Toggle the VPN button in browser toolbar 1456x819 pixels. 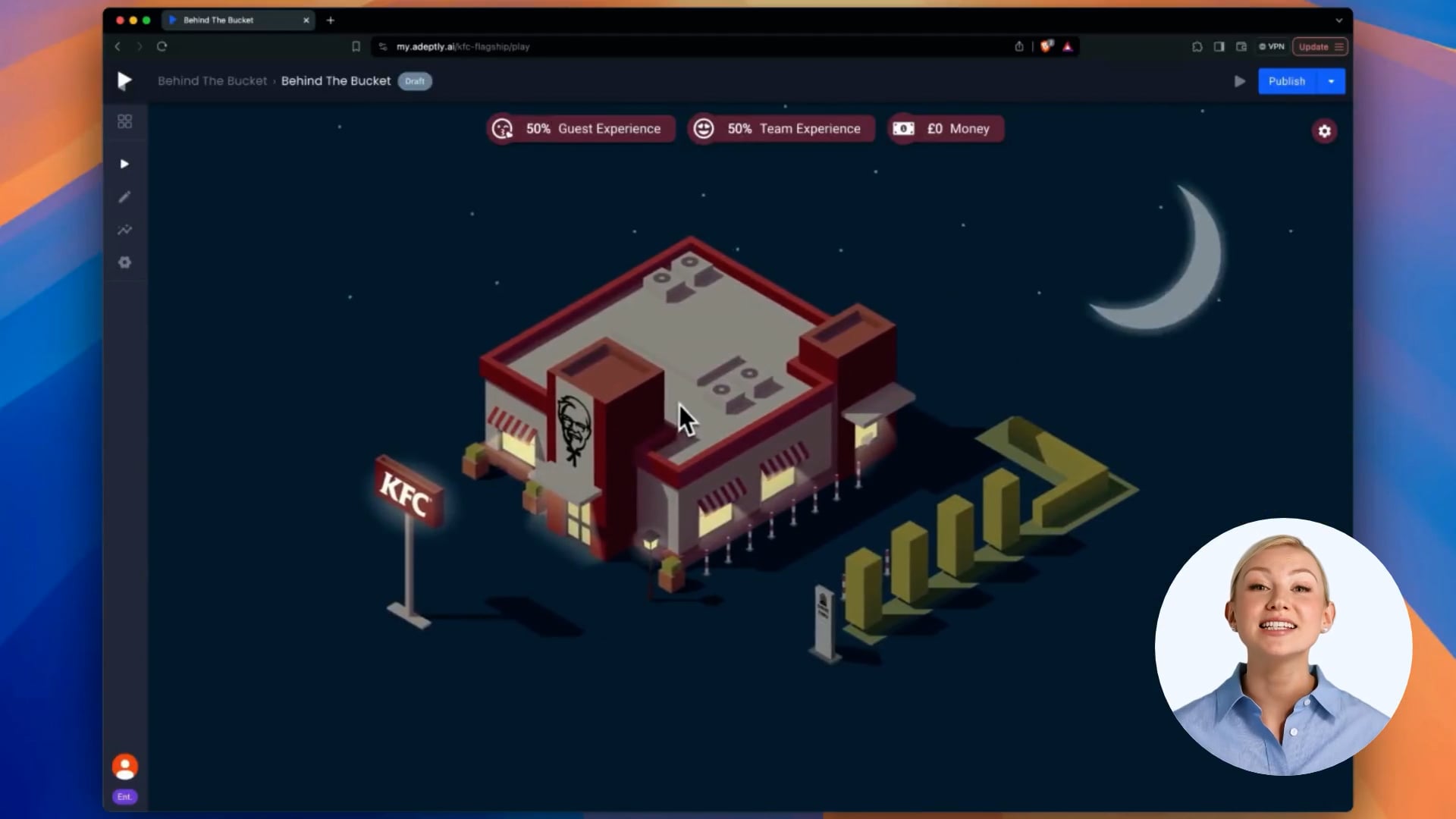[x=1272, y=47]
